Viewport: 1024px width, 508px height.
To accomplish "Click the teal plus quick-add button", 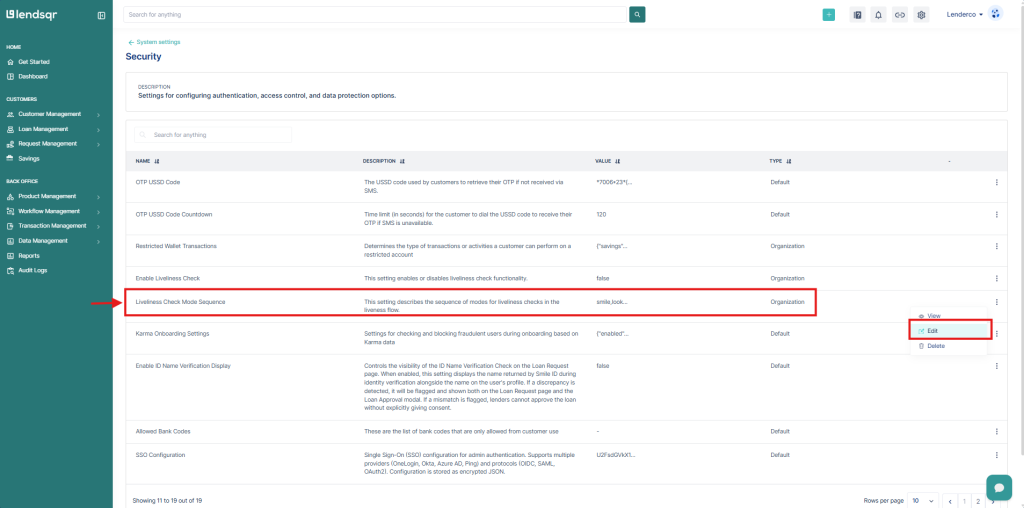I will pyautogui.click(x=828, y=15).
